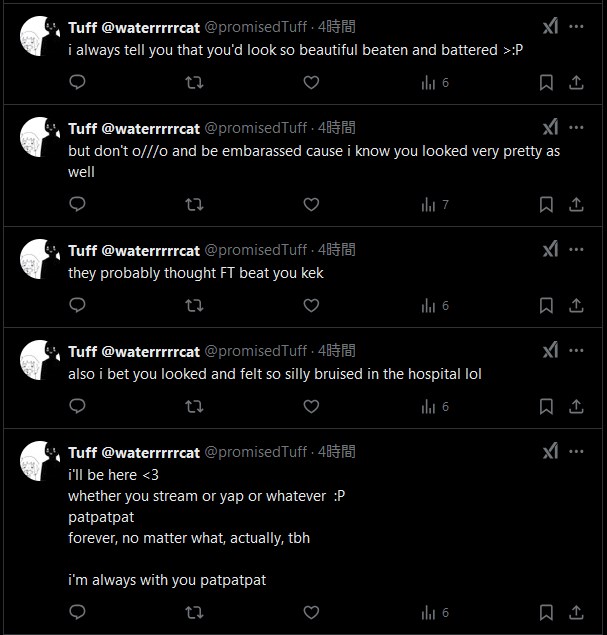Click @promisedTuff handle on the hospital tweet
Image resolution: width=607 pixels, height=635 pixels.
click(256, 351)
